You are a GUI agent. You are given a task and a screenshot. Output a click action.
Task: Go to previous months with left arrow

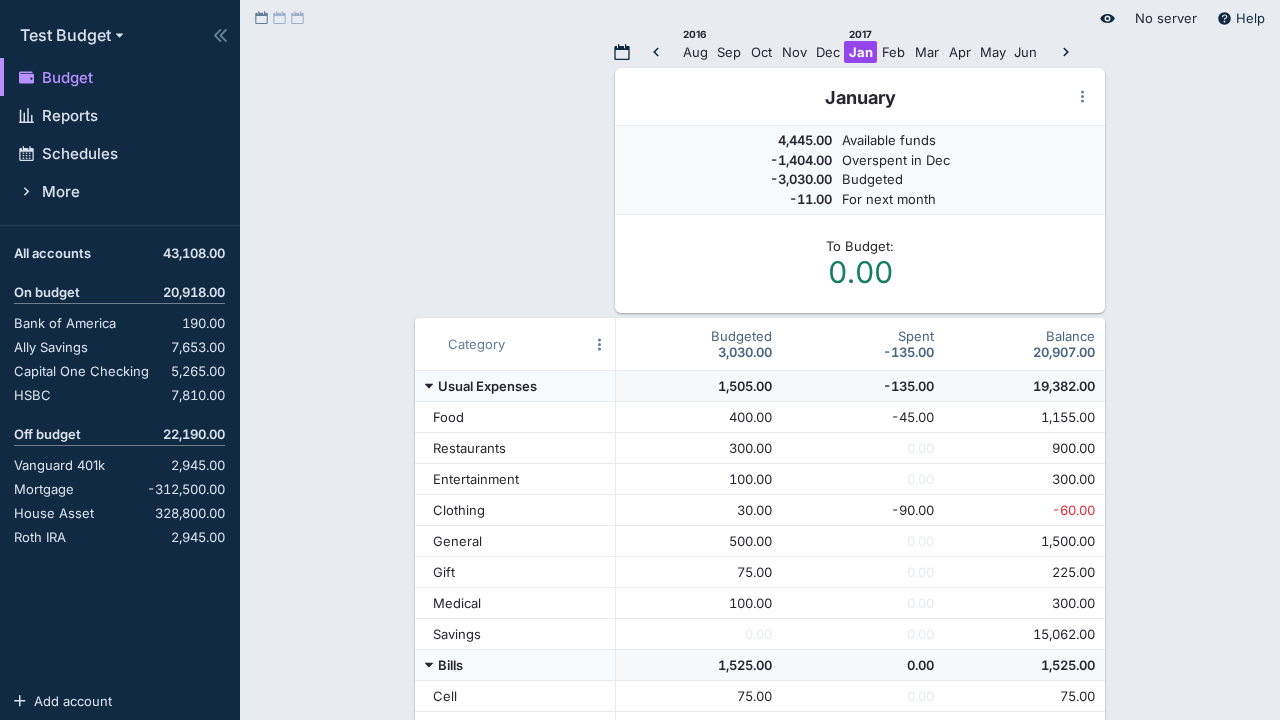click(x=656, y=52)
